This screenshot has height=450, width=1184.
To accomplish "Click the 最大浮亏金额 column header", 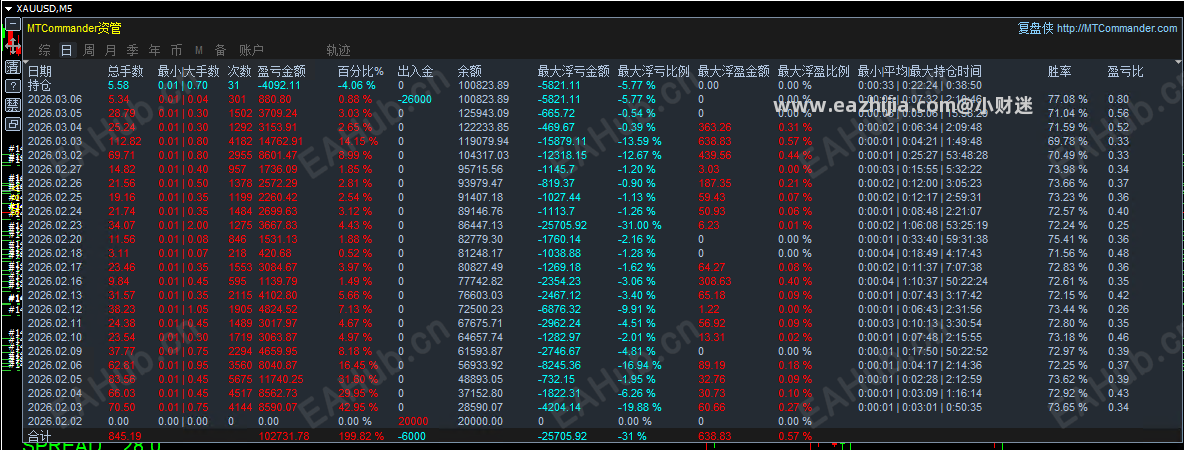I will tap(573, 72).
